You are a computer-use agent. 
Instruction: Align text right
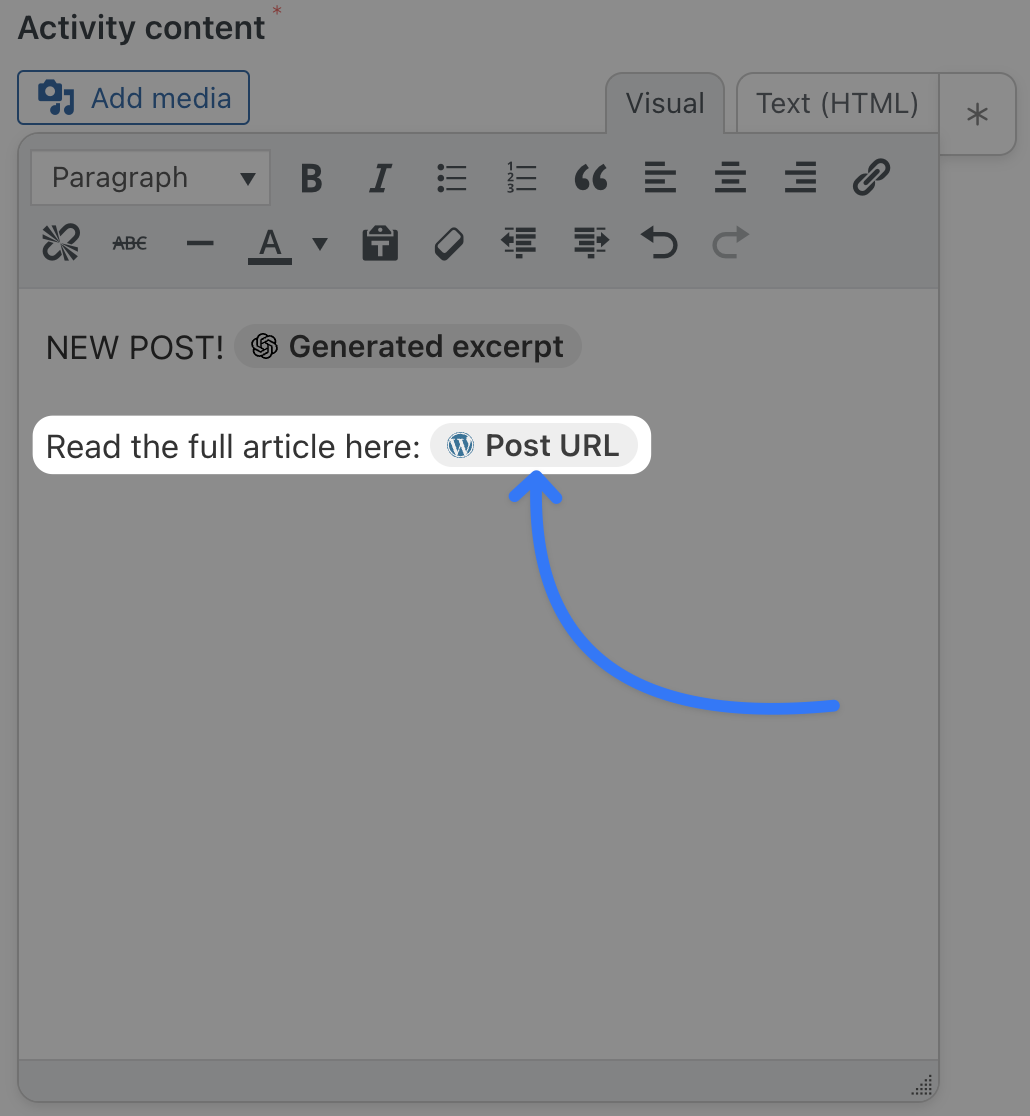pyautogui.click(x=801, y=178)
